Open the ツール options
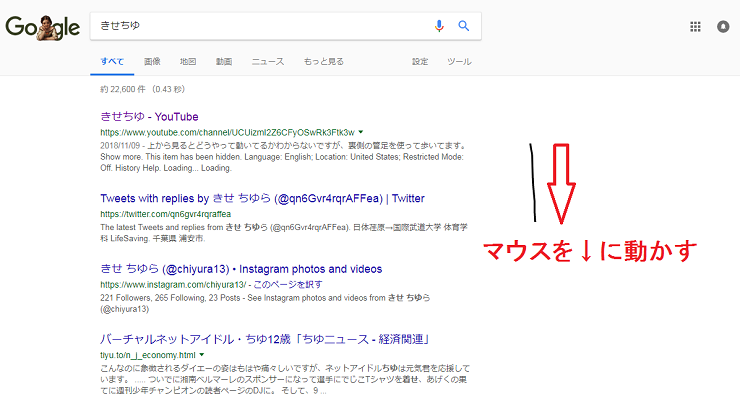This screenshot has width=740, height=407. point(459,61)
